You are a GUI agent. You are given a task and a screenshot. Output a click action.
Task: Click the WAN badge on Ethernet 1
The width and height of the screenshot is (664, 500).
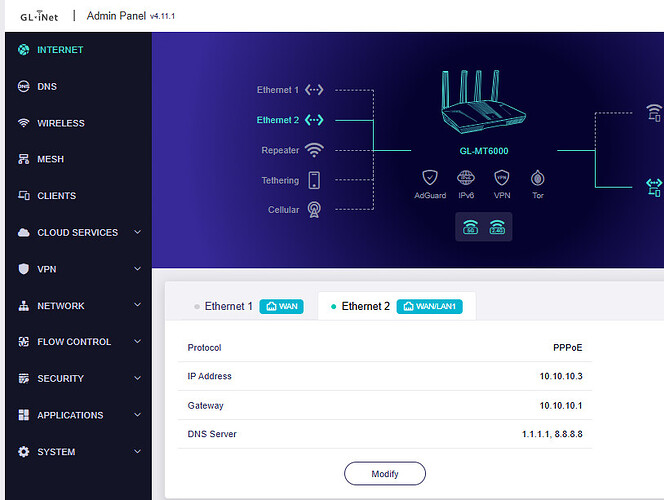click(x=282, y=306)
